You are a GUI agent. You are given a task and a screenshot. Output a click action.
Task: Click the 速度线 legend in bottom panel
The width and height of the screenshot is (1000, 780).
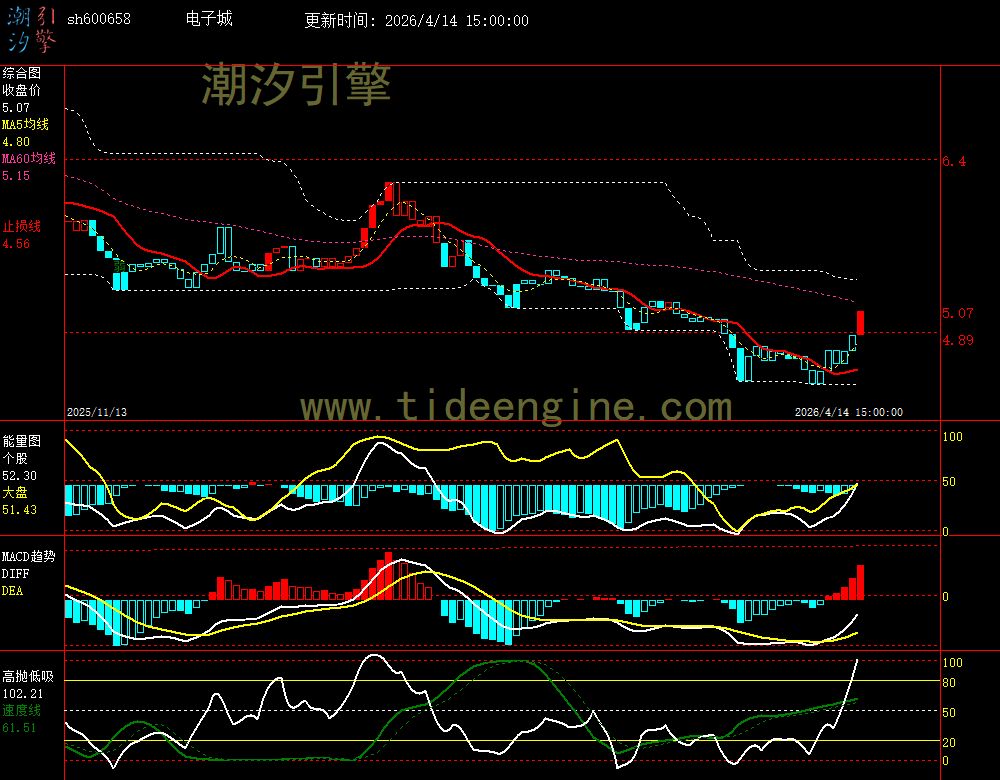(21, 709)
